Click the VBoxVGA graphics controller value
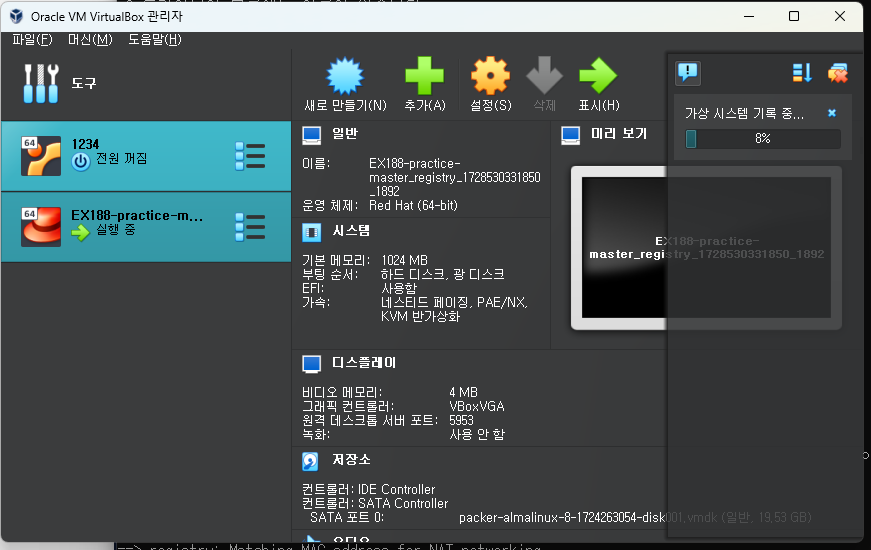The image size is (871, 550). [477, 407]
